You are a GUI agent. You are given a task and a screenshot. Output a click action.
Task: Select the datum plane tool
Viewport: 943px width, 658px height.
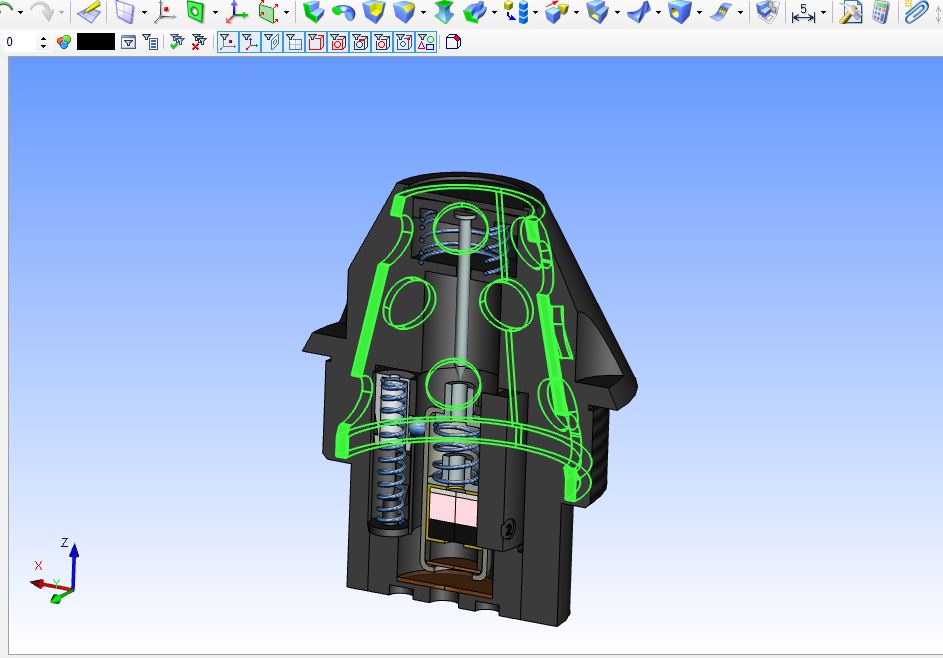(124, 12)
